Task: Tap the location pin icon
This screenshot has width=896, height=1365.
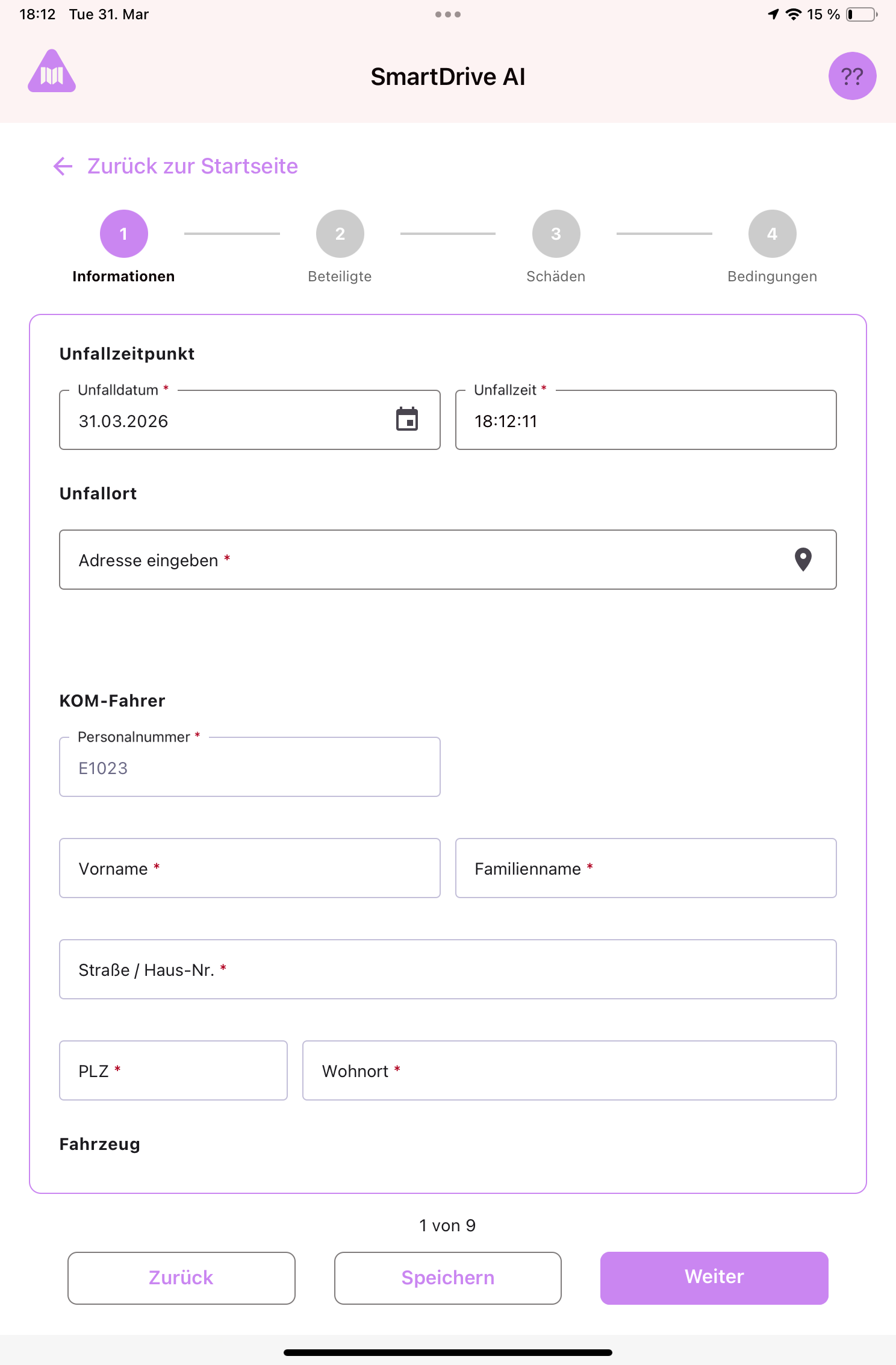Action: [x=803, y=560]
